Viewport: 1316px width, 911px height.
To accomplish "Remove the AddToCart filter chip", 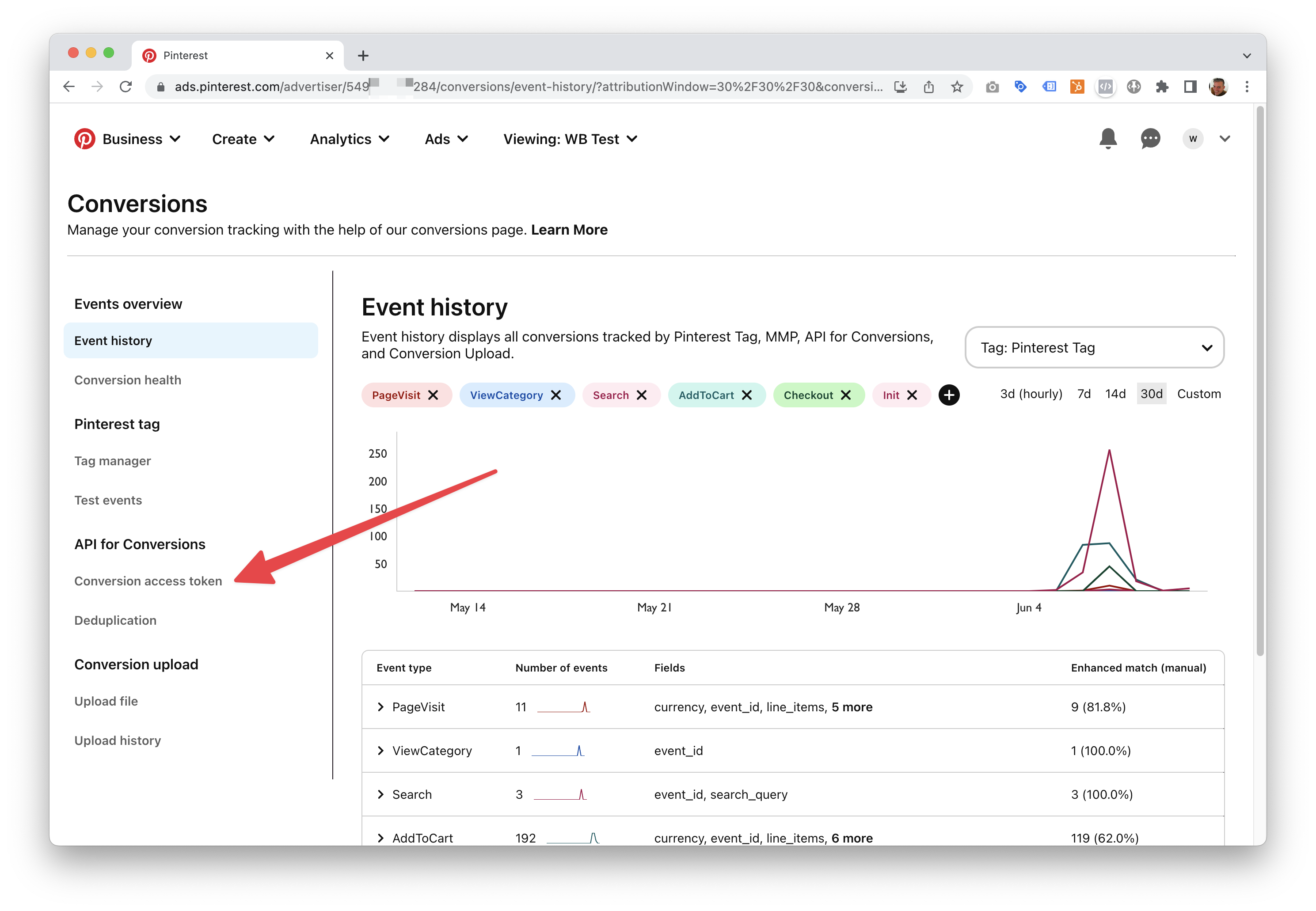I will click(747, 395).
